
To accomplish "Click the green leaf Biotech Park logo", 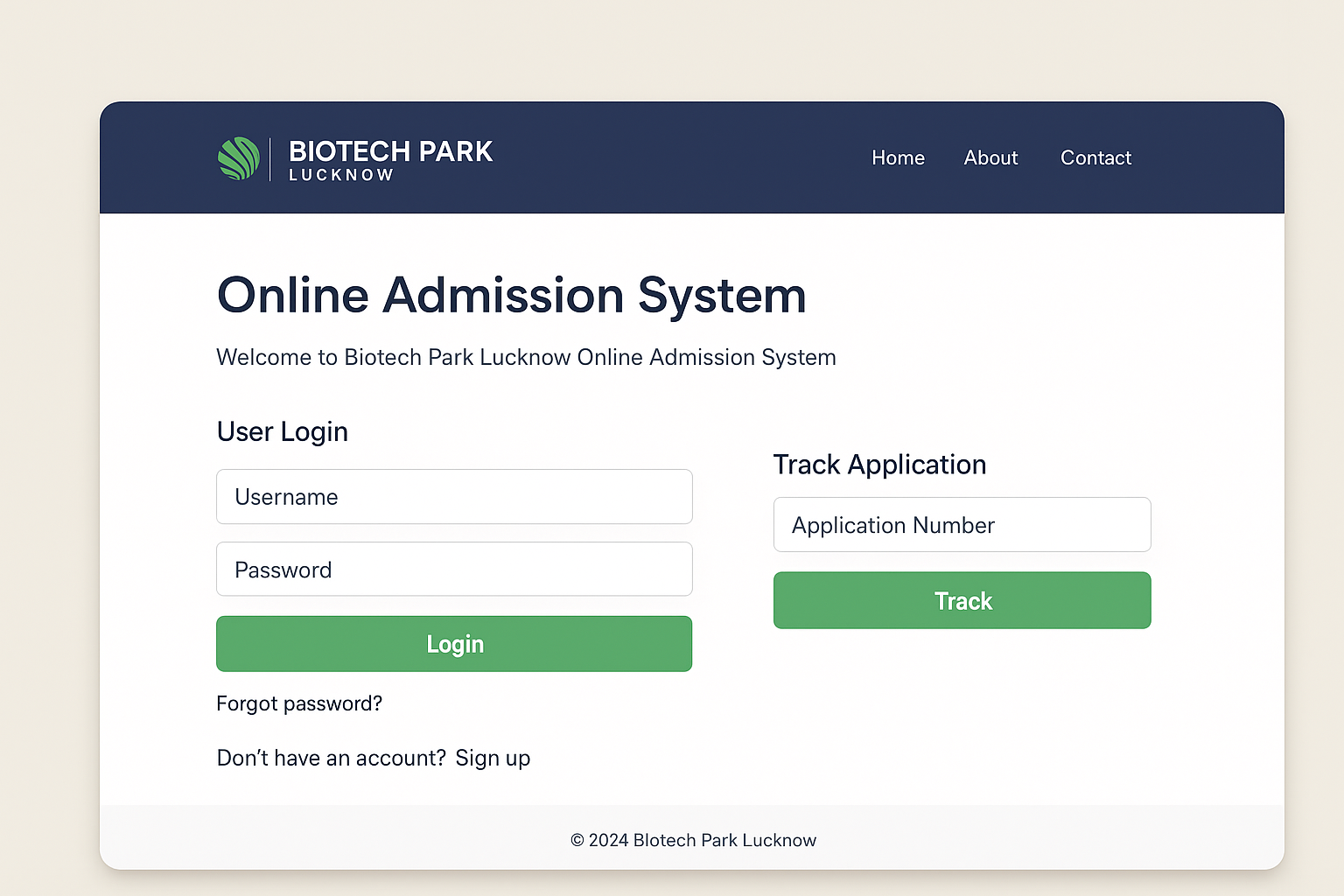I will coord(238,158).
